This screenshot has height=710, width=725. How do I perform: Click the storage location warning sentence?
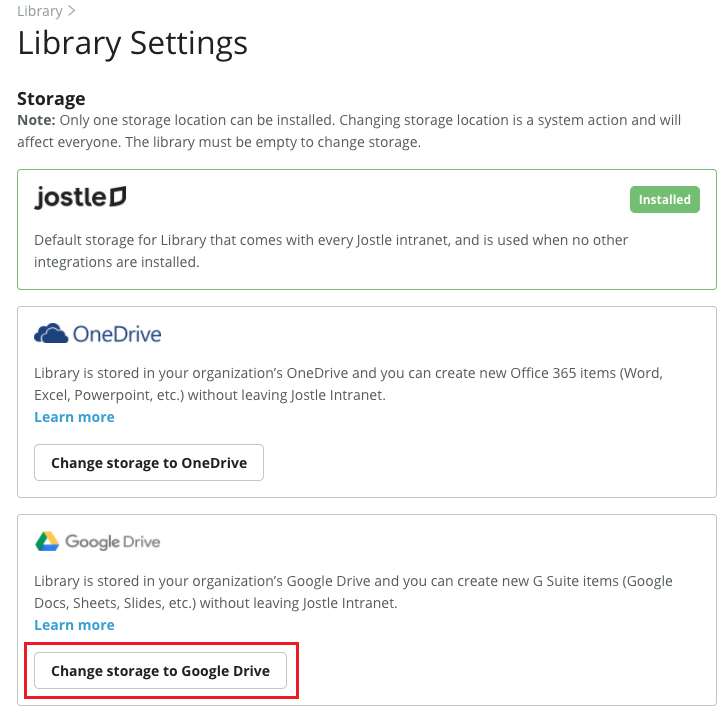tap(349, 131)
